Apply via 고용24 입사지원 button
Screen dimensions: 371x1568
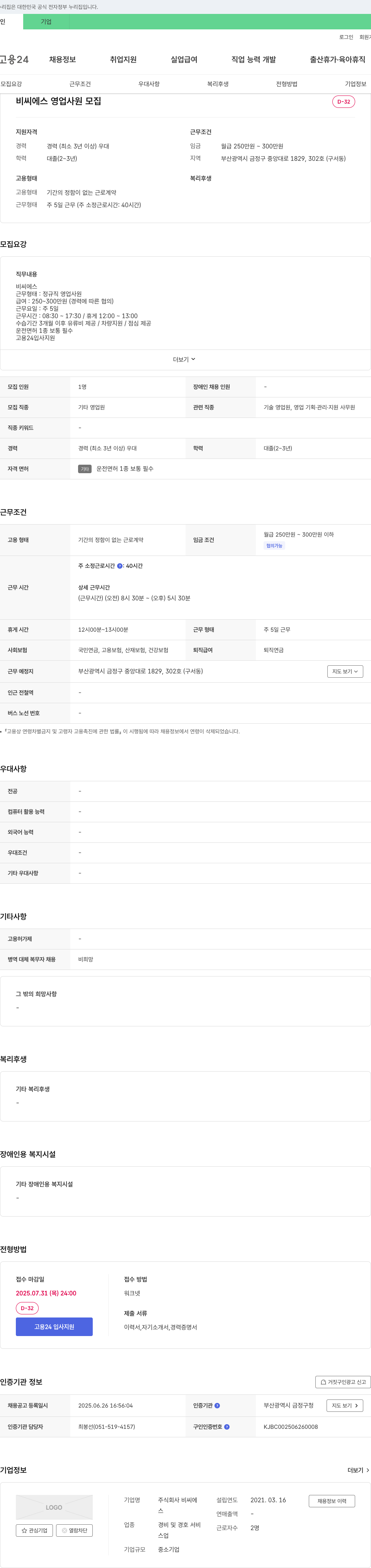pos(54,1327)
